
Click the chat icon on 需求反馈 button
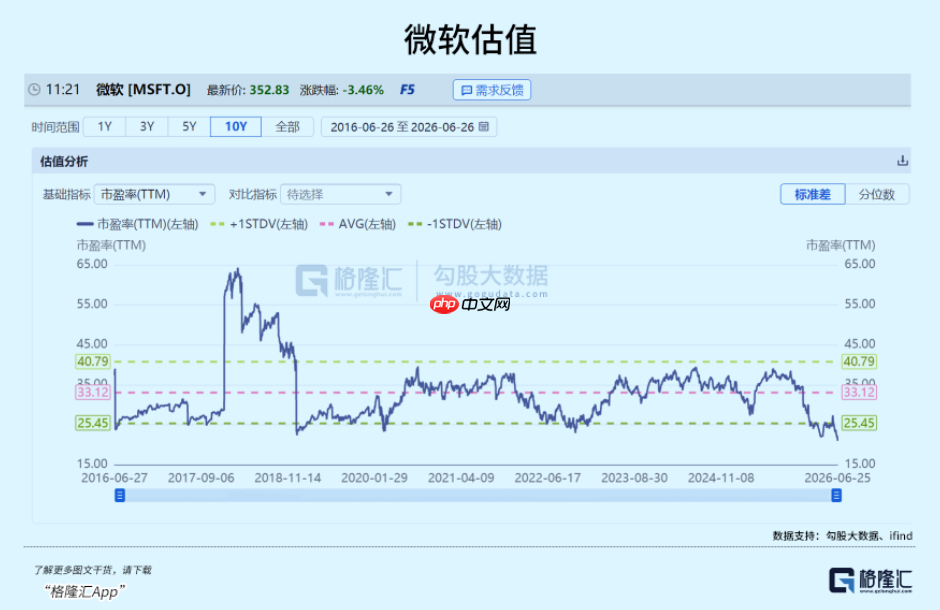(x=466, y=90)
